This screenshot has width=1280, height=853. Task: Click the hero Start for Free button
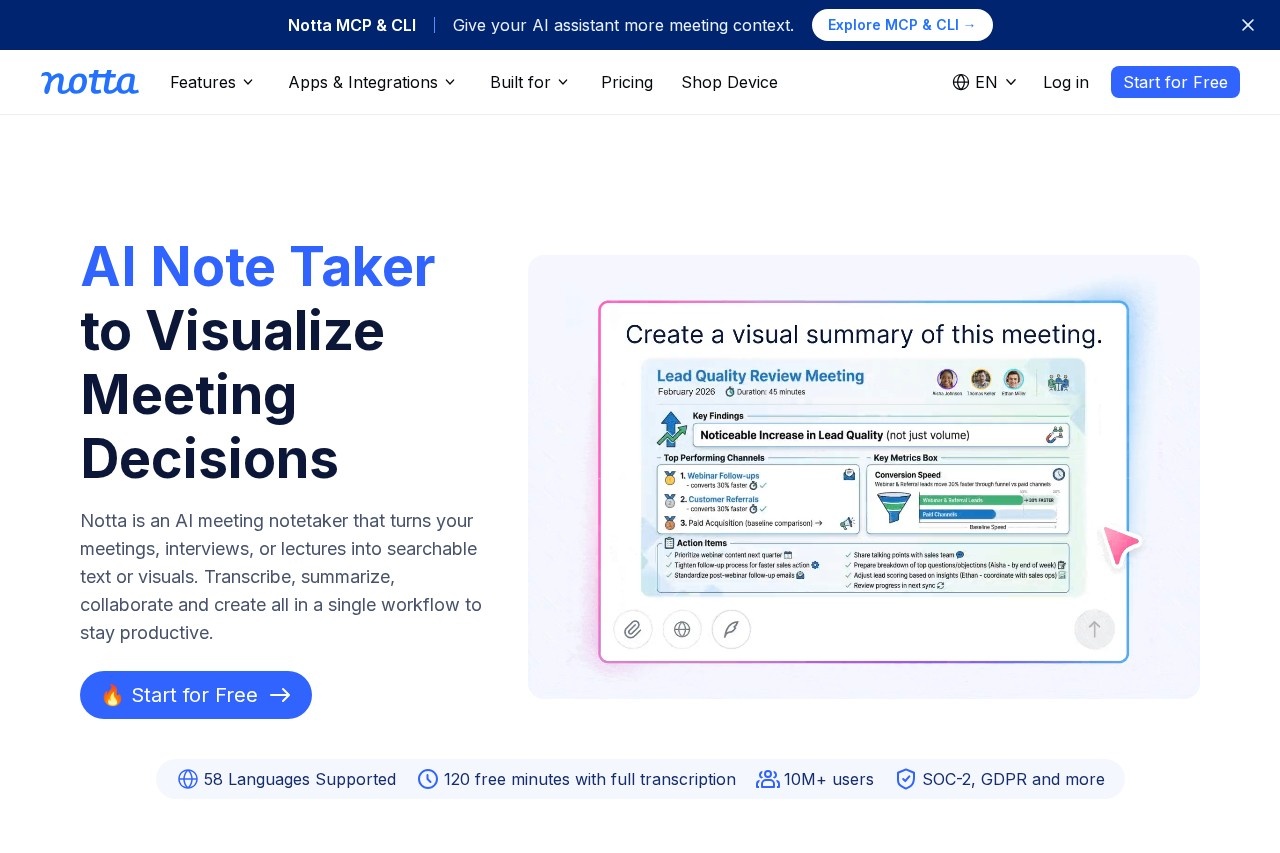tap(196, 695)
